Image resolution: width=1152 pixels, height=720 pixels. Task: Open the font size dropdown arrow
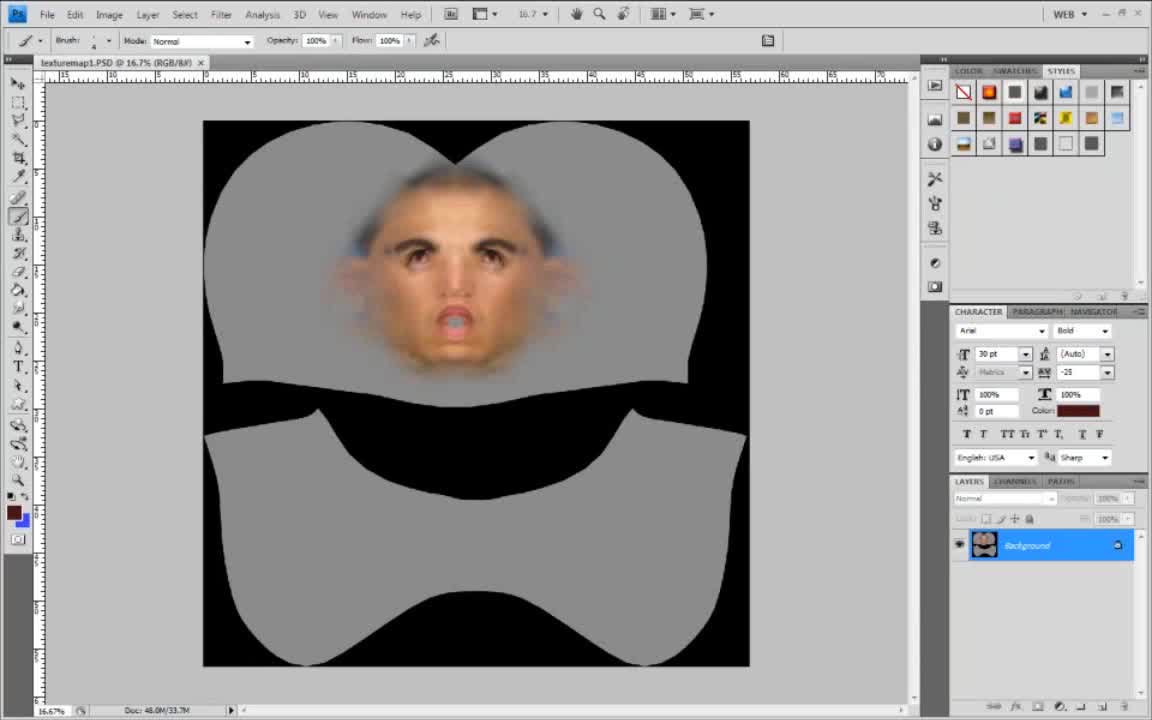tap(1026, 355)
